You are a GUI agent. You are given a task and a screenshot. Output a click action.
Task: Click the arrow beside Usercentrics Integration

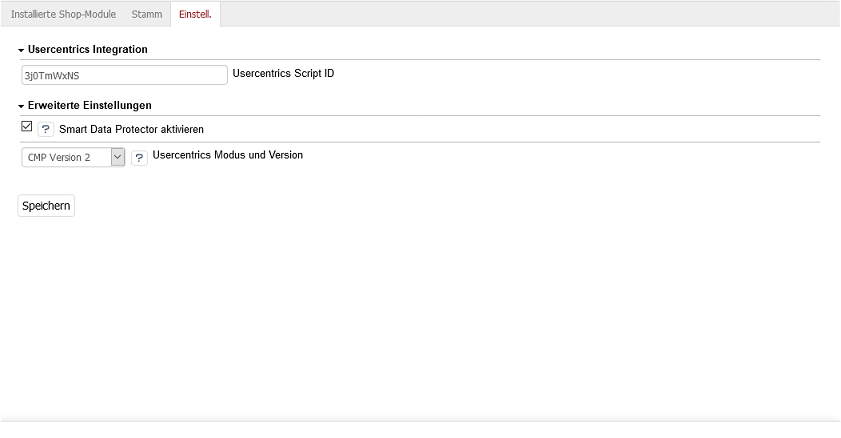[21, 50]
